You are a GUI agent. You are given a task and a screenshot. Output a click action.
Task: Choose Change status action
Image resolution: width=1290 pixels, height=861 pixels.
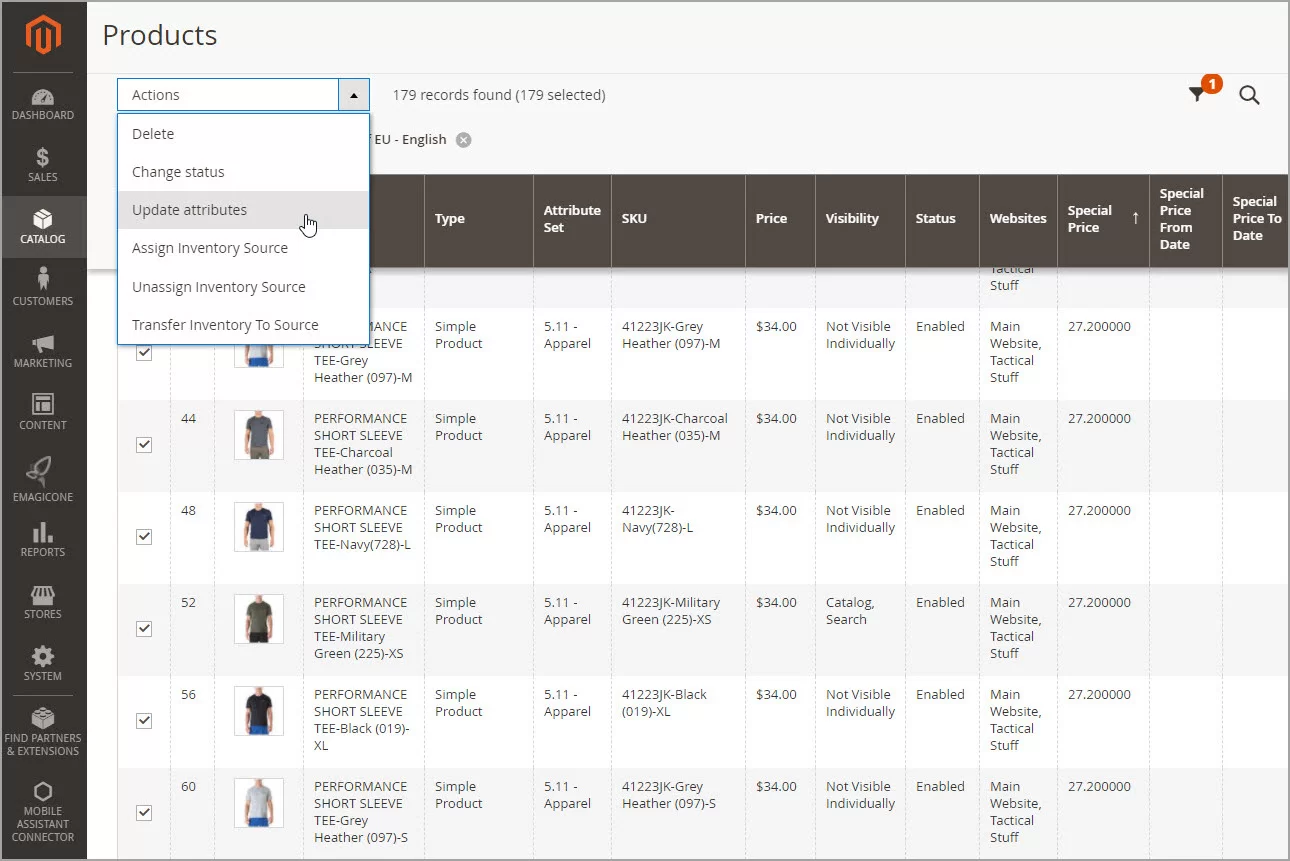(x=243, y=172)
